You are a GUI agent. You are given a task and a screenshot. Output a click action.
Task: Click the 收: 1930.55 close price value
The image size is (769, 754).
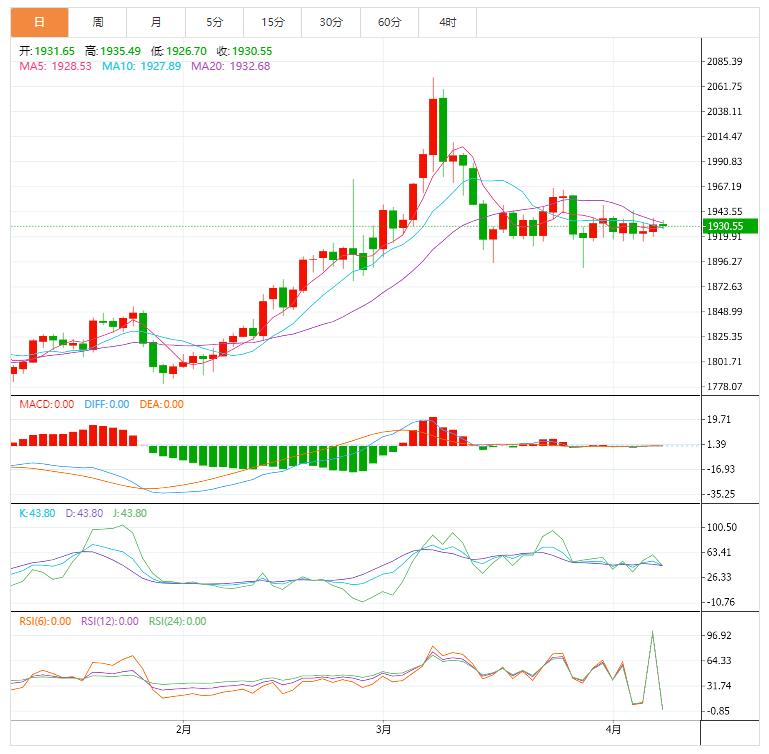245,51
